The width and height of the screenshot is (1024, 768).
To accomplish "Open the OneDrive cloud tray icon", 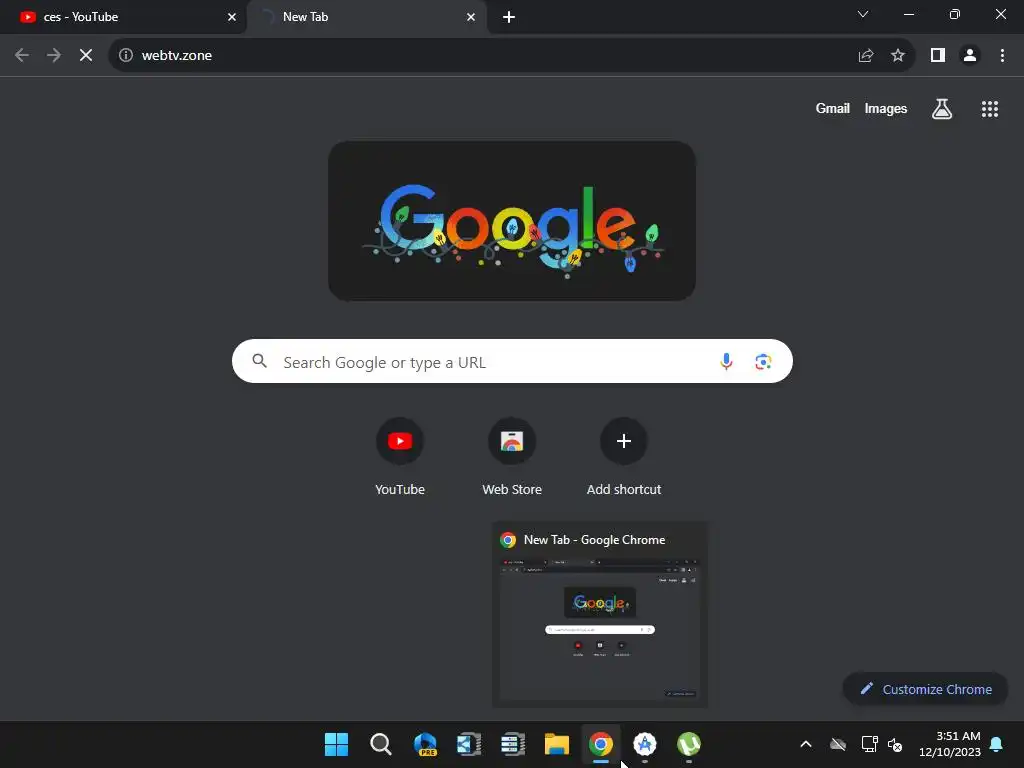I will coord(838,744).
